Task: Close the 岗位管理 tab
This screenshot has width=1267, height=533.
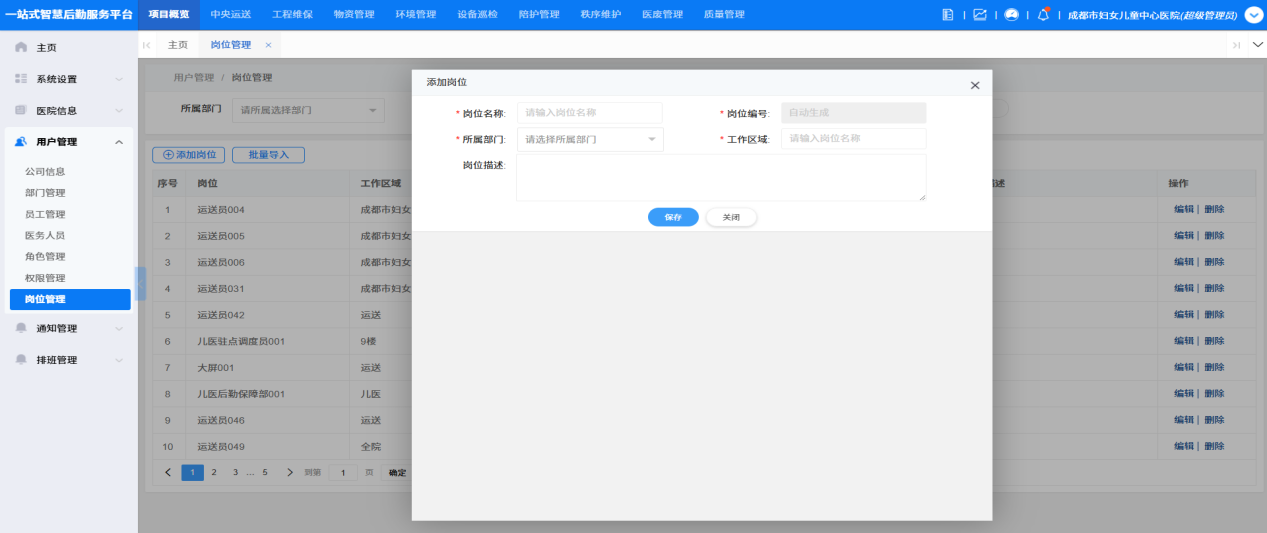Action: pyautogui.click(x=268, y=45)
